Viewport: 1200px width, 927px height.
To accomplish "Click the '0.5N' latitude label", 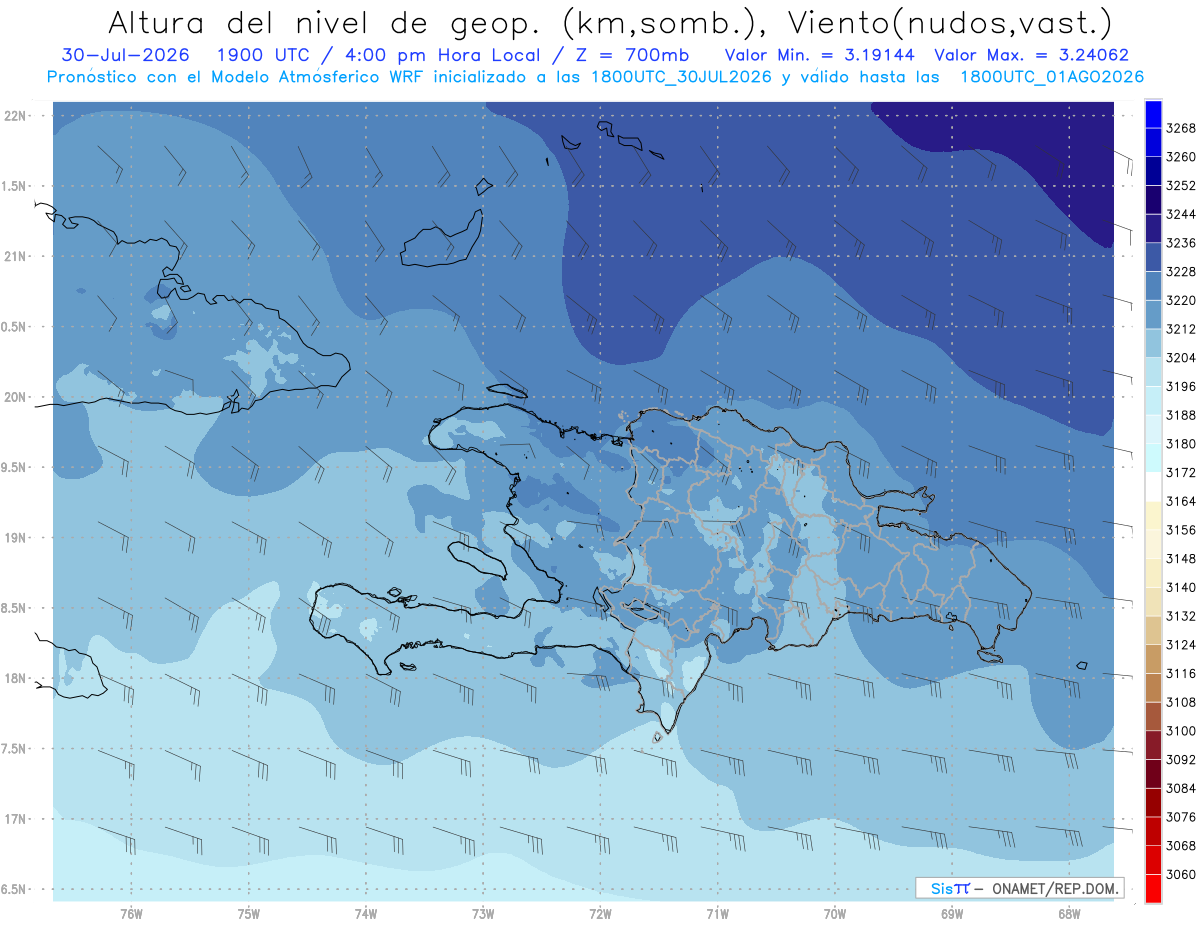I will tap(14, 327).
